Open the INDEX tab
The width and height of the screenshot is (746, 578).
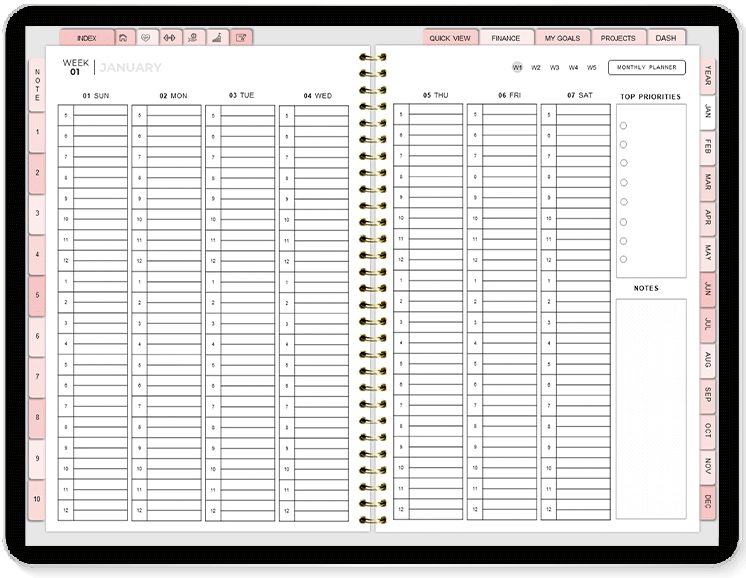click(x=87, y=38)
